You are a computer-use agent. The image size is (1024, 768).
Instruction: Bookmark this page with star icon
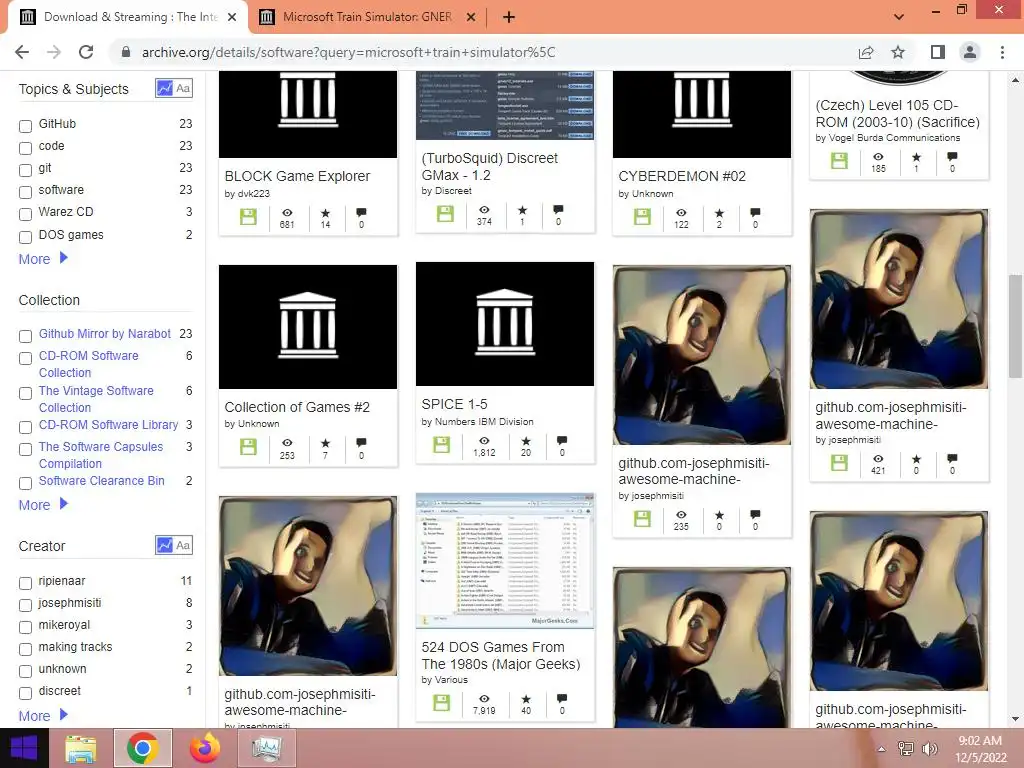898,52
